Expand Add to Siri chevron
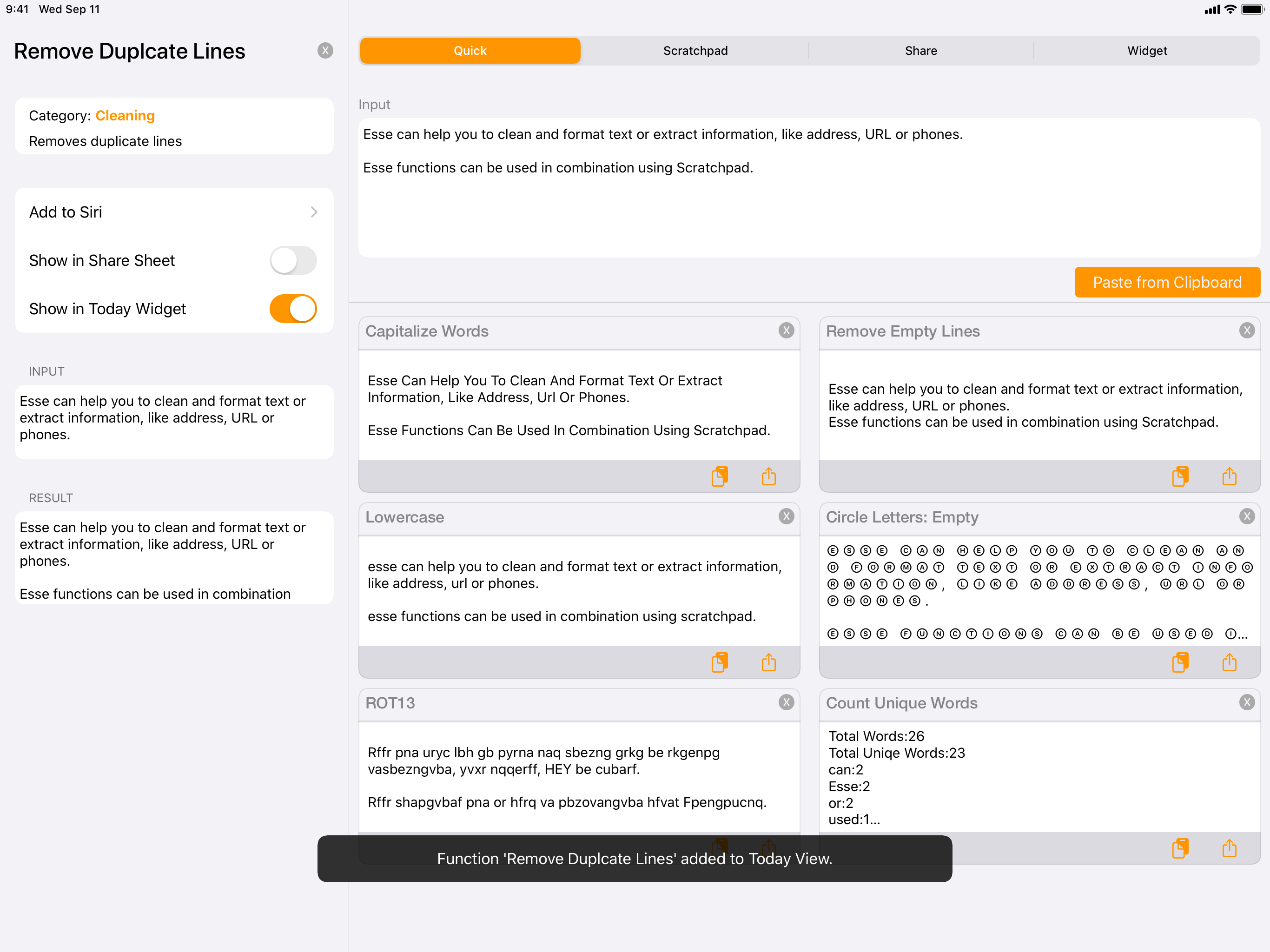This screenshot has height=952, width=1270. [x=314, y=212]
